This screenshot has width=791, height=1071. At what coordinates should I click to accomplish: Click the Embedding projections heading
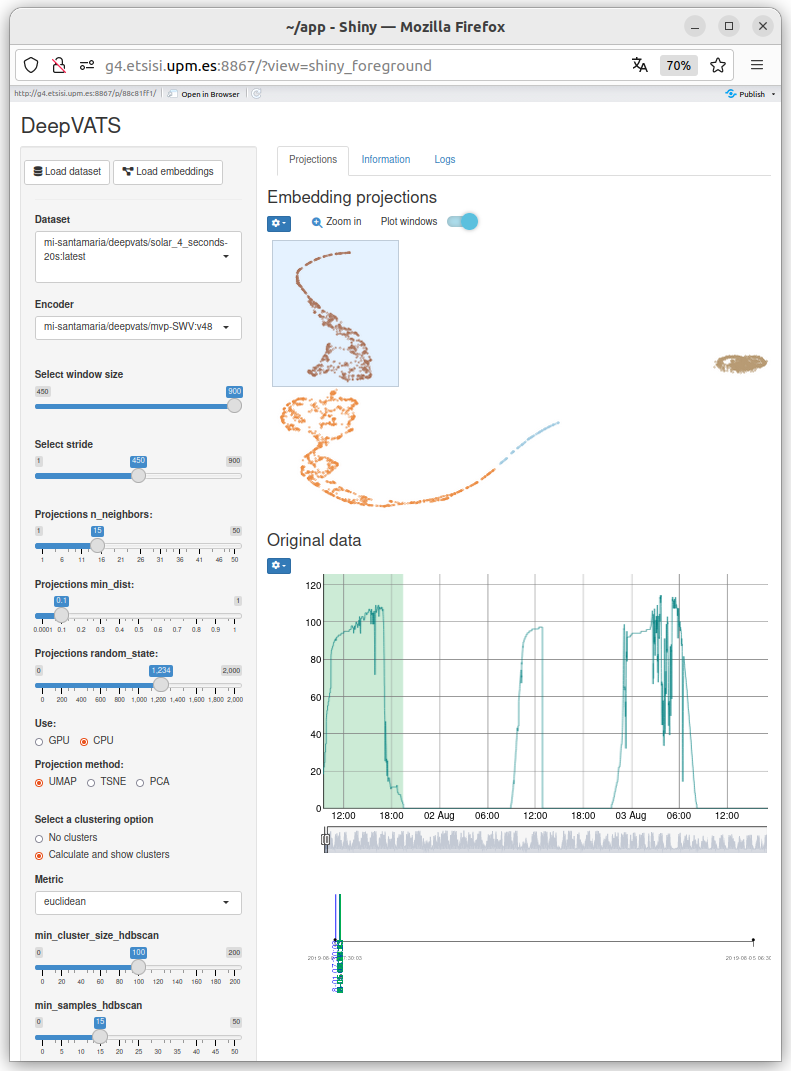[352, 197]
